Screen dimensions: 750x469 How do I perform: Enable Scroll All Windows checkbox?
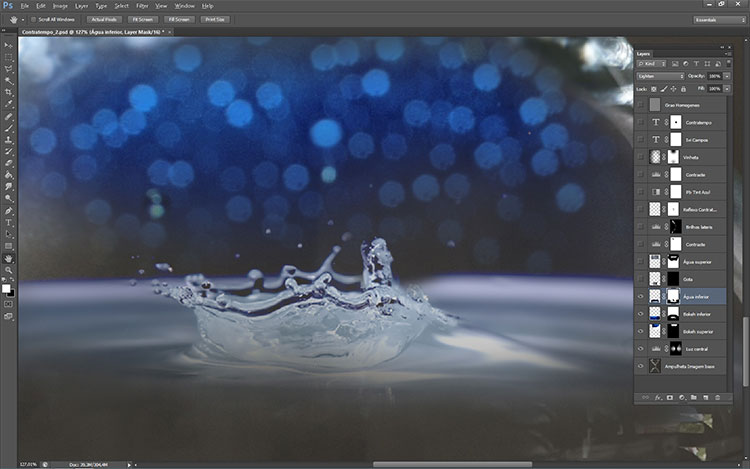[33, 19]
